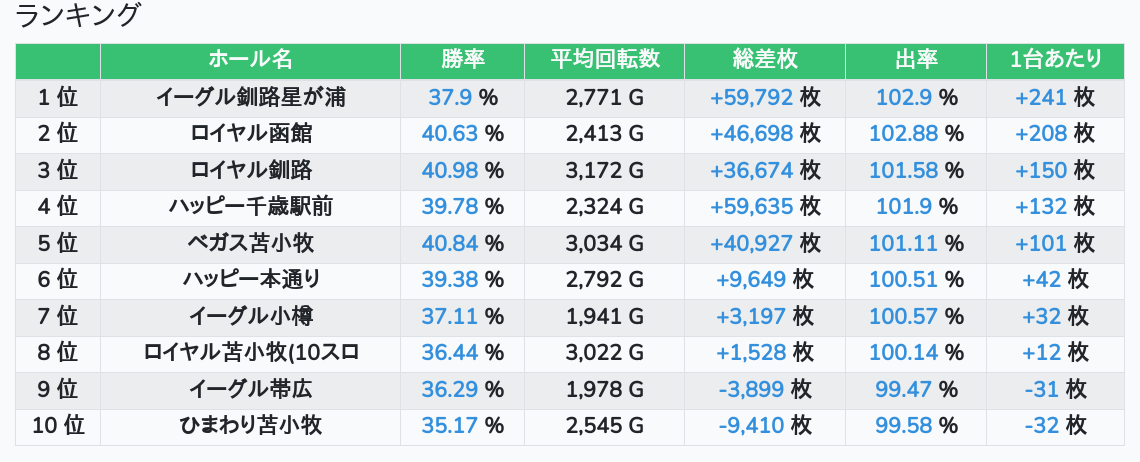Viewport: 1140px width, 462px height.
Task: Click the ハッピー千歳駅前 hall name
Action: coord(250,207)
